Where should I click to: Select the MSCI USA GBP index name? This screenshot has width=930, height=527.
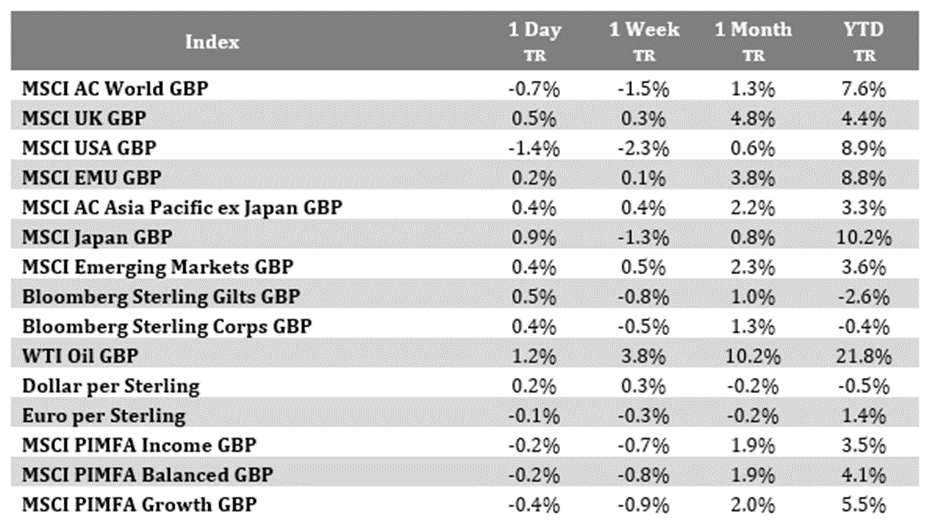[89, 148]
